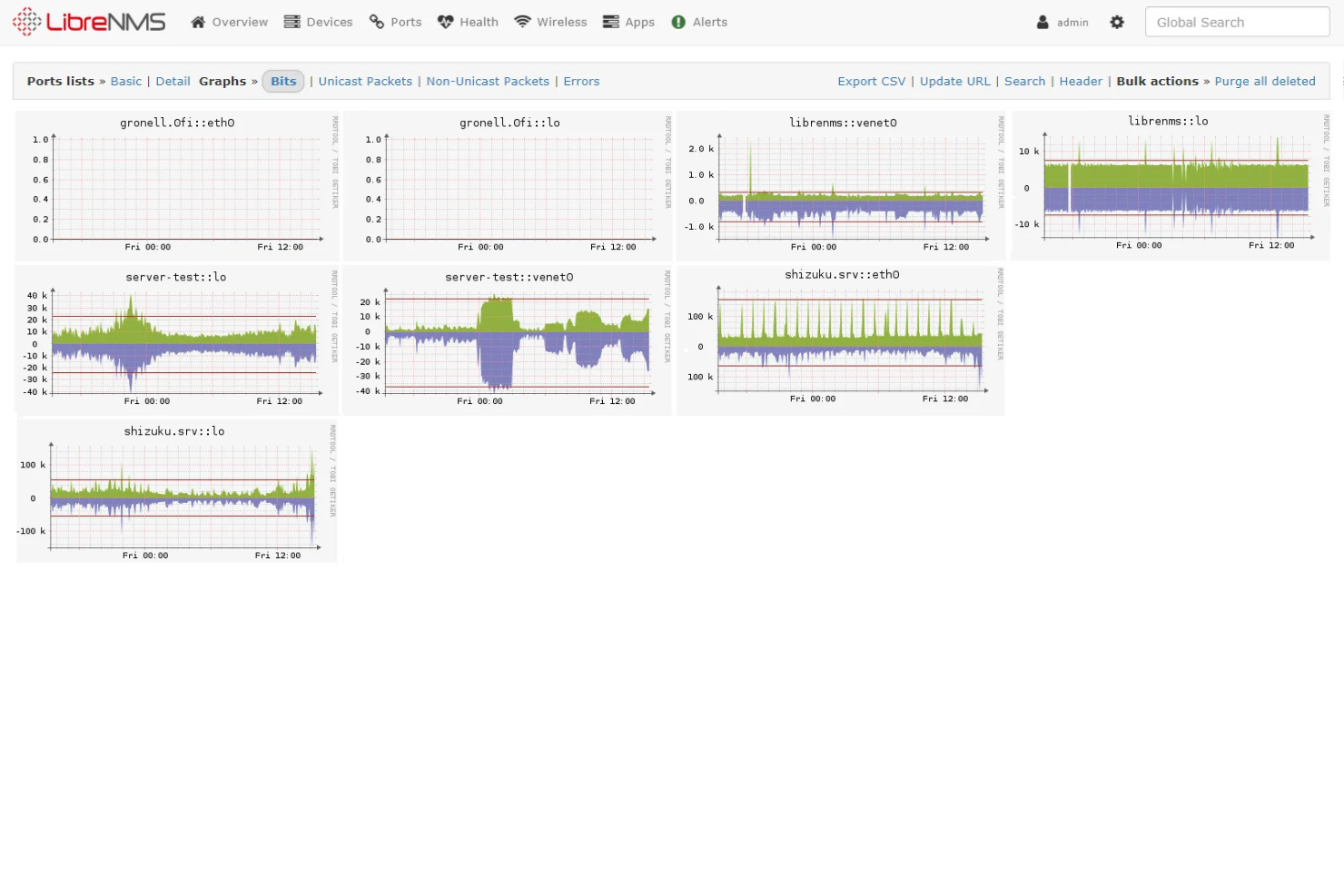Image resolution: width=1344 pixels, height=896 pixels.
Task: Open the settings gear menu
Action: tap(1117, 22)
